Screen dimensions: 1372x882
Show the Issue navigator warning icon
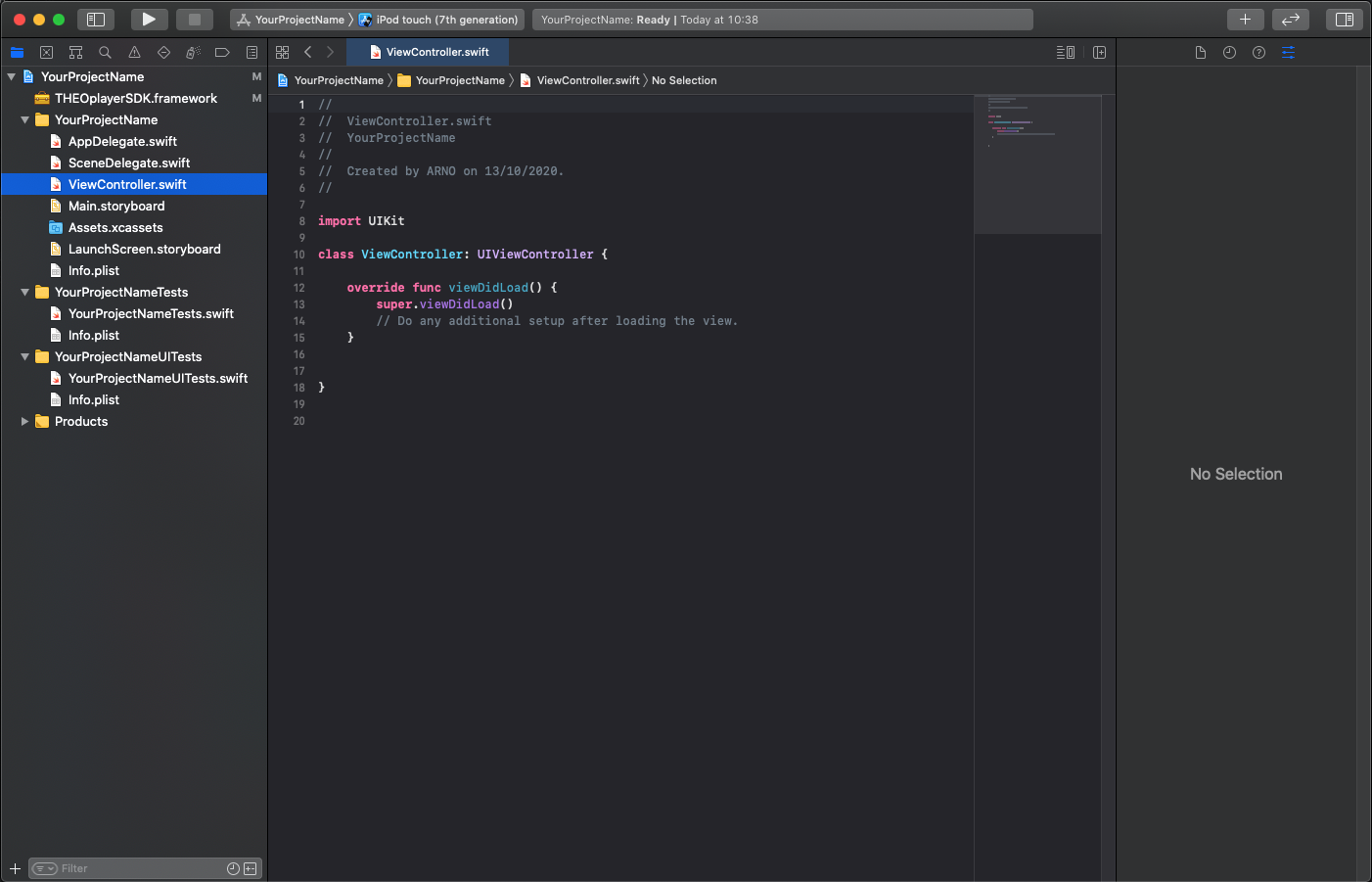click(134, 53)
